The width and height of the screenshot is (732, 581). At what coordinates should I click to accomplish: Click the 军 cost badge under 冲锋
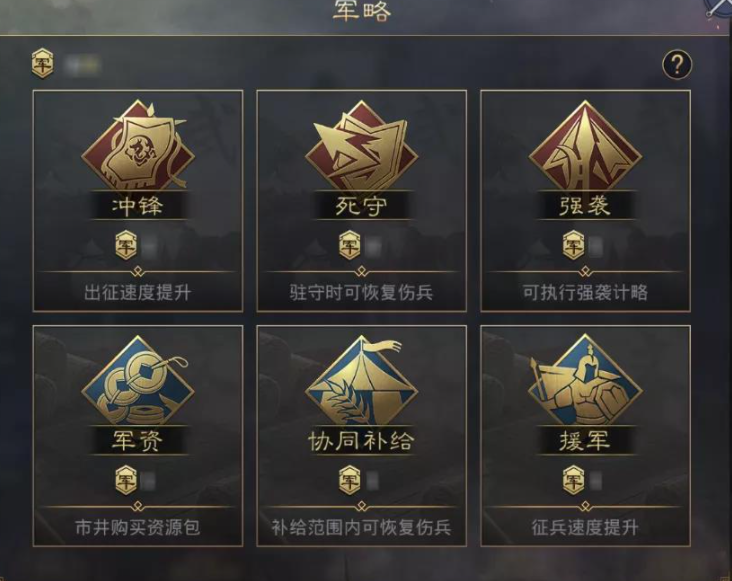point(126,245)
